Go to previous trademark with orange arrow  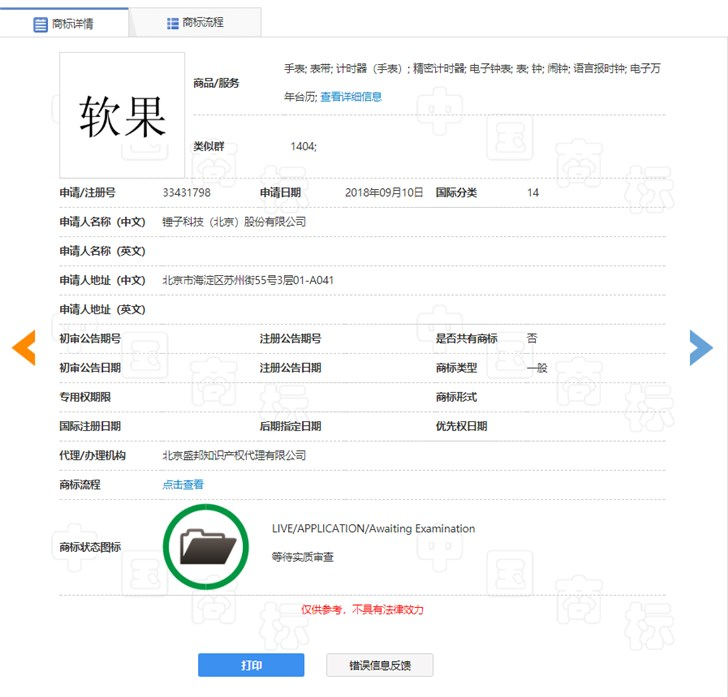pos(24,347)
